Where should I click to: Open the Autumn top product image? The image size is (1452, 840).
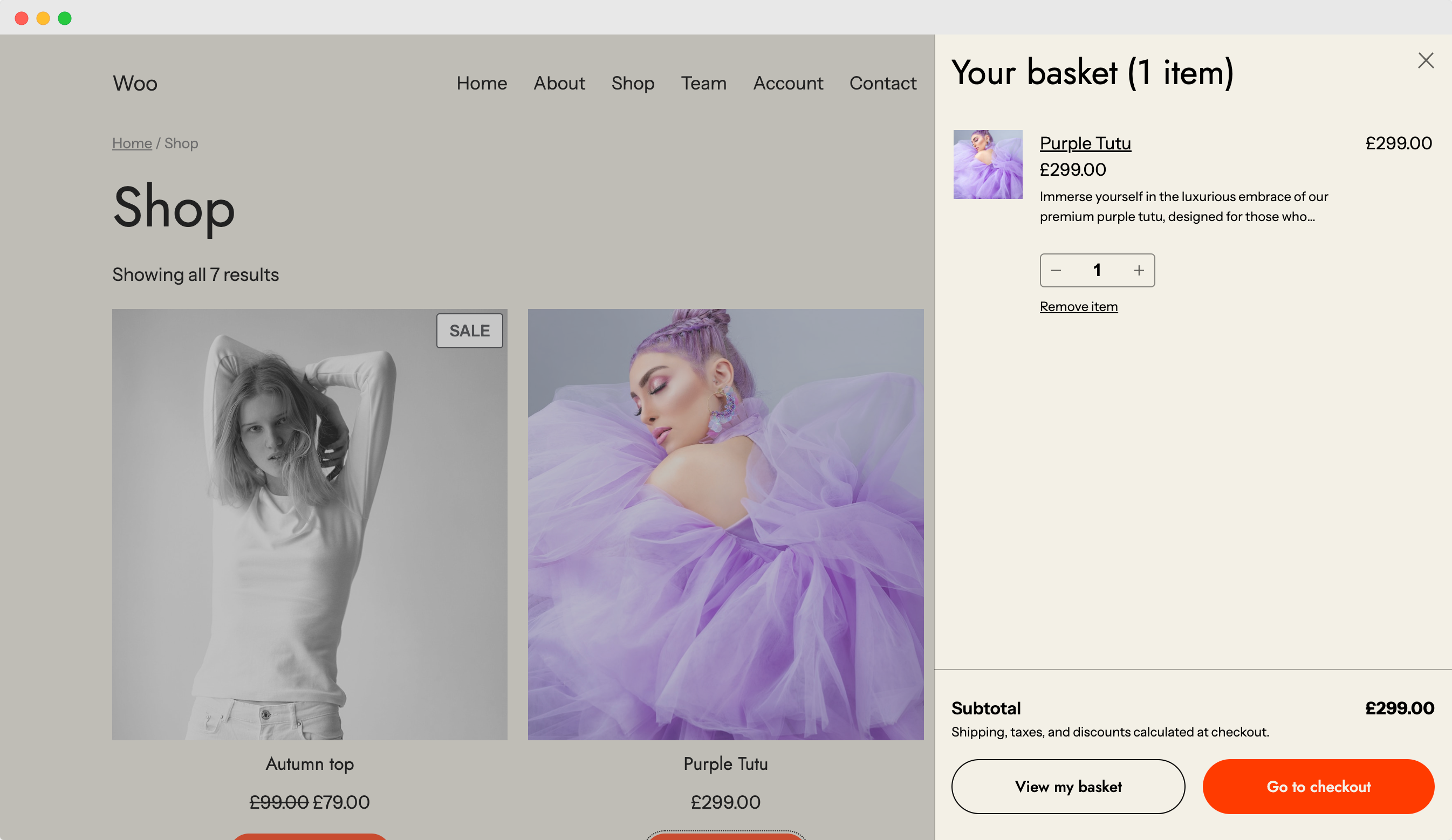pos(310,524)
